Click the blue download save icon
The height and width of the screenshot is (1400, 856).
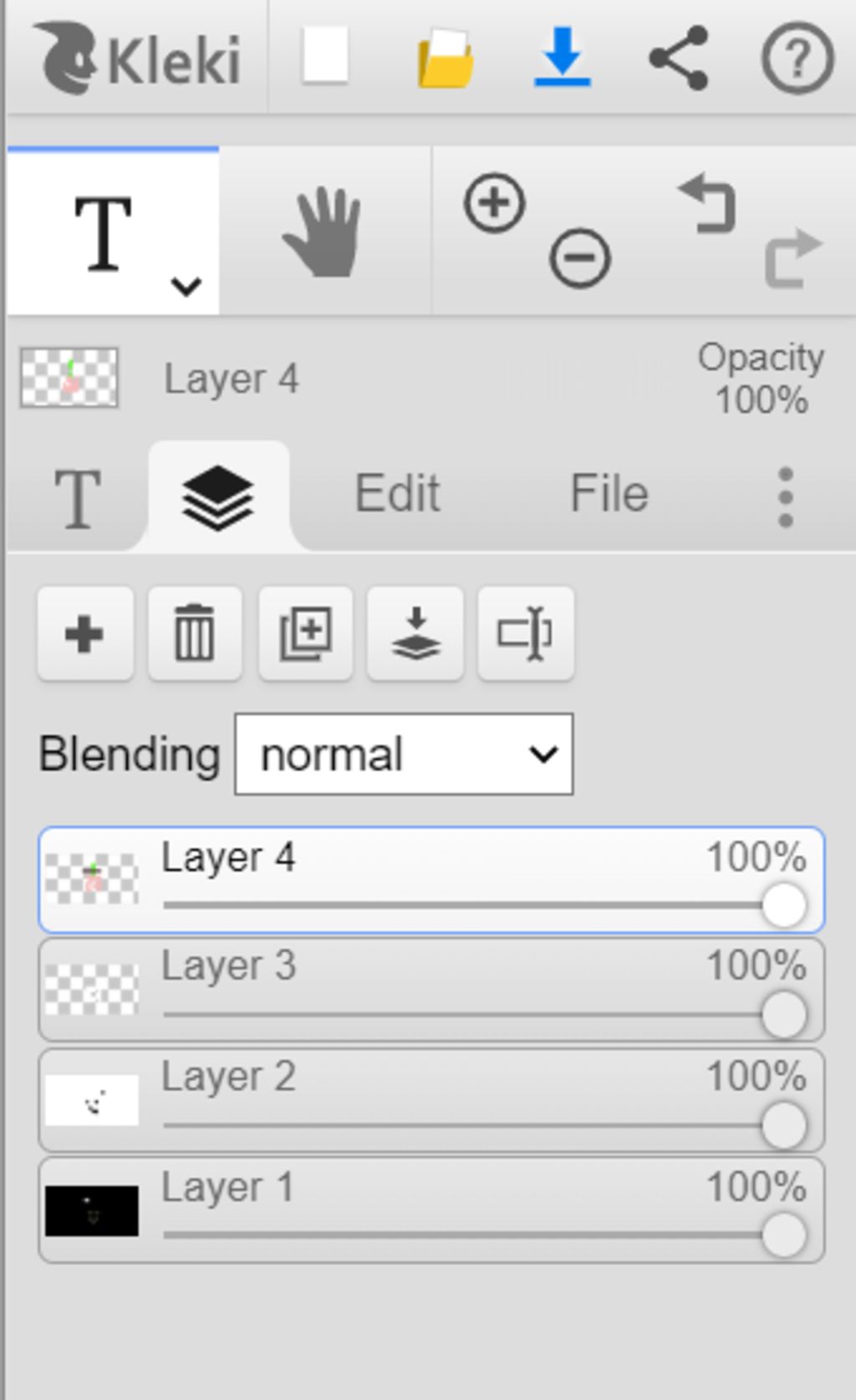coord(562,57)
